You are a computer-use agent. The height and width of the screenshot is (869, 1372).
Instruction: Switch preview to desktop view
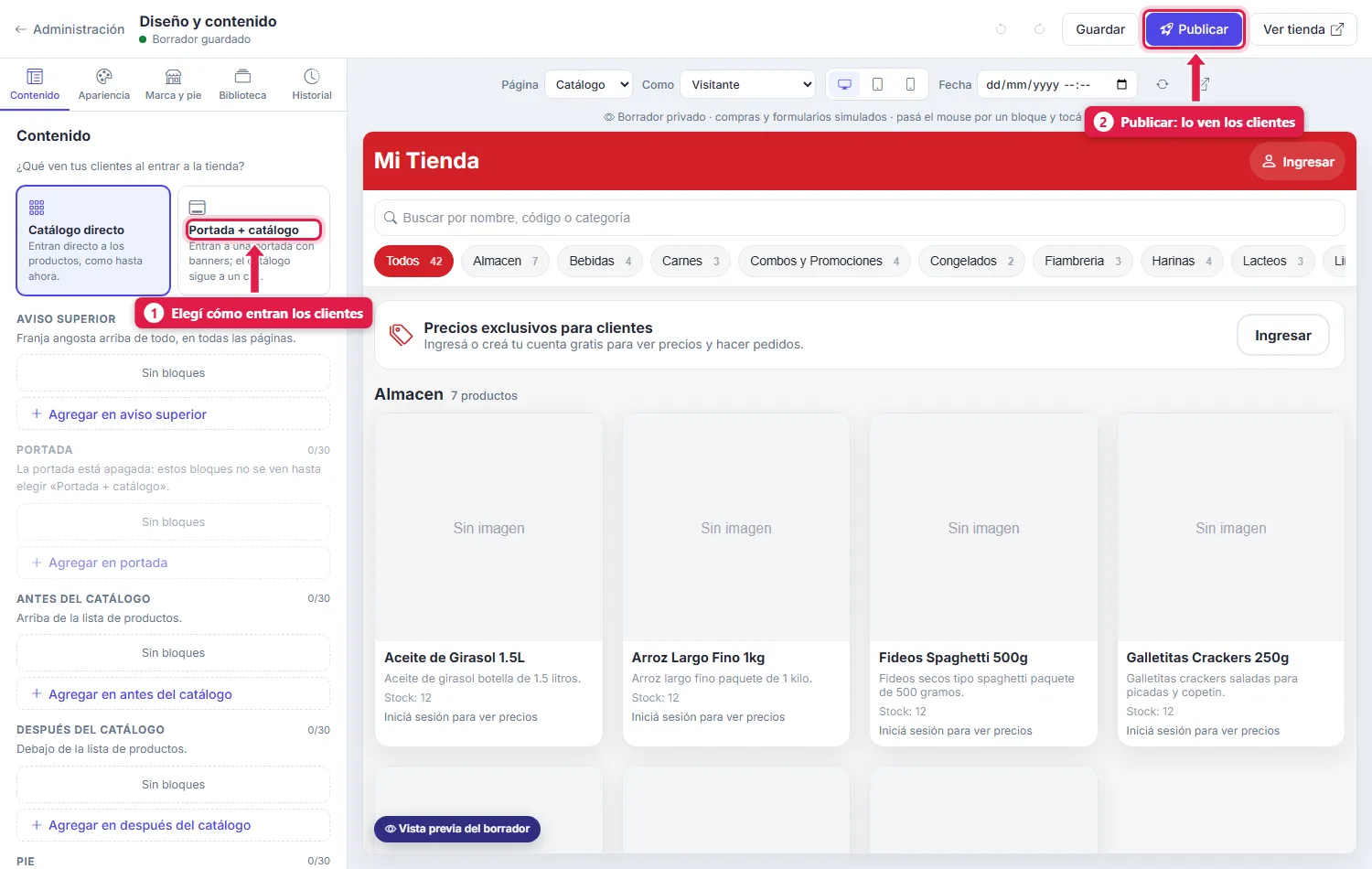(844, 84)
